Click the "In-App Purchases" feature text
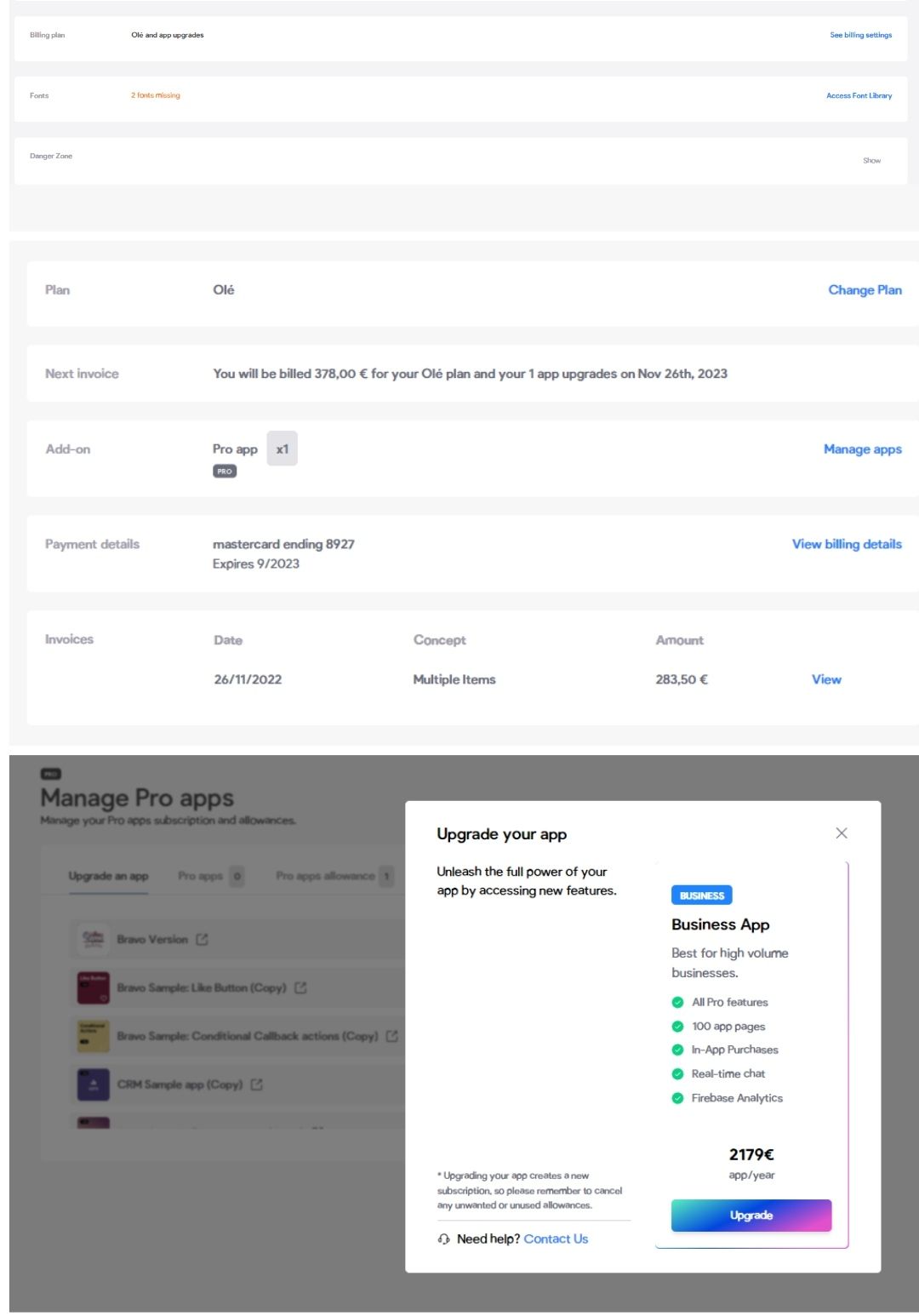Image resolution: width=919 pixels, height=1316 pixels. click(735, 1050)
